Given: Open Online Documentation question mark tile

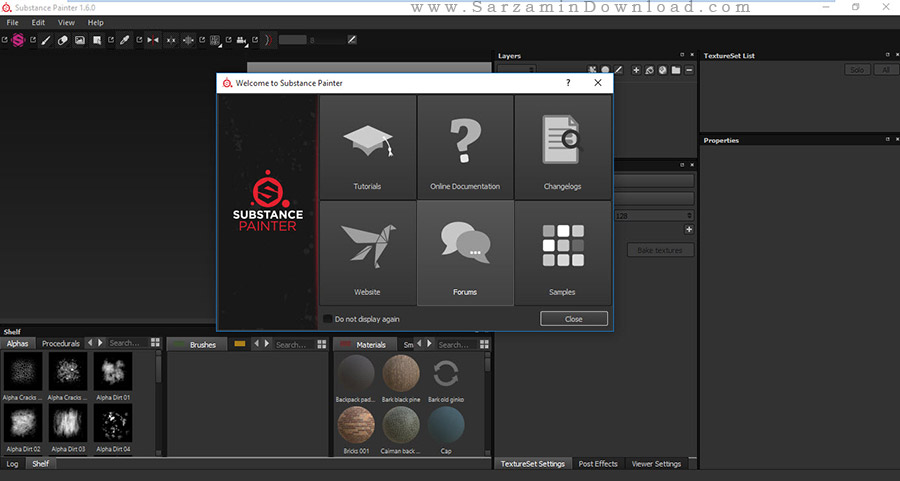Looking at the screenshot, I should point(465,148).
